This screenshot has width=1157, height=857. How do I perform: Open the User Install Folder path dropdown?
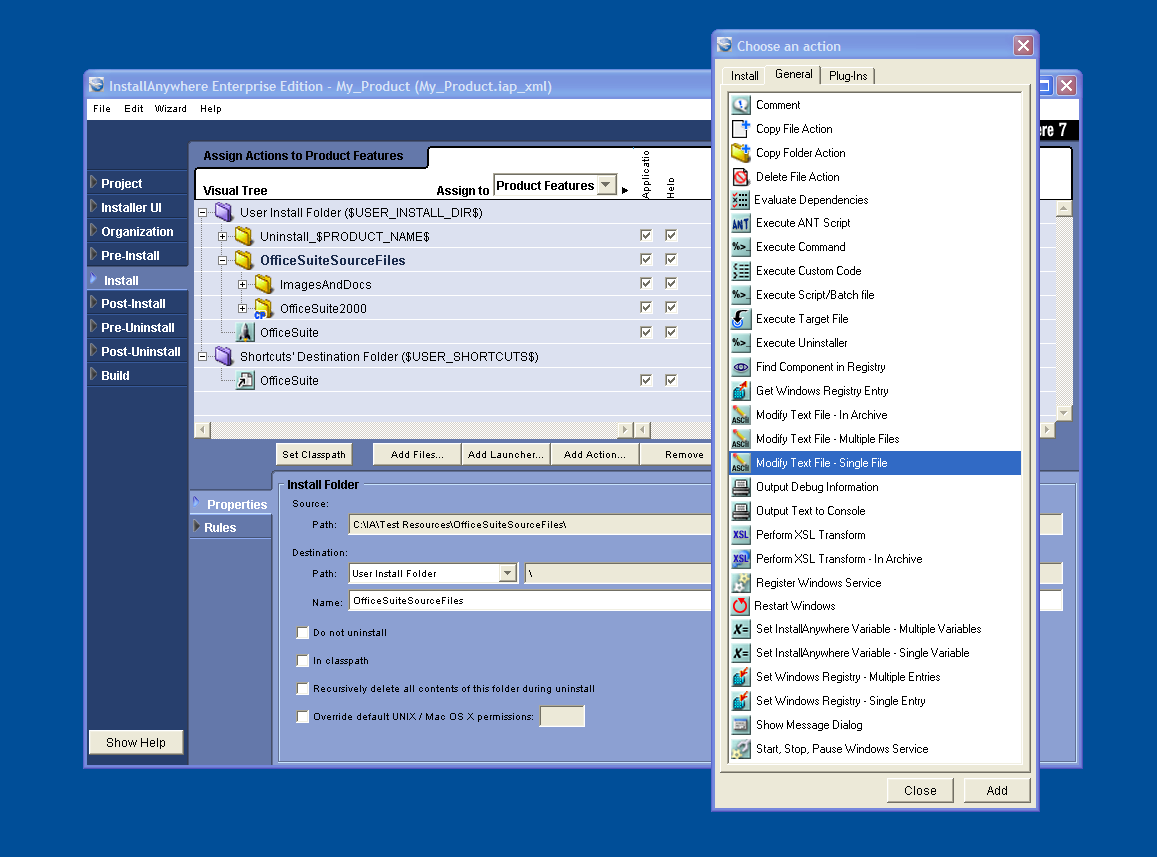507,574
